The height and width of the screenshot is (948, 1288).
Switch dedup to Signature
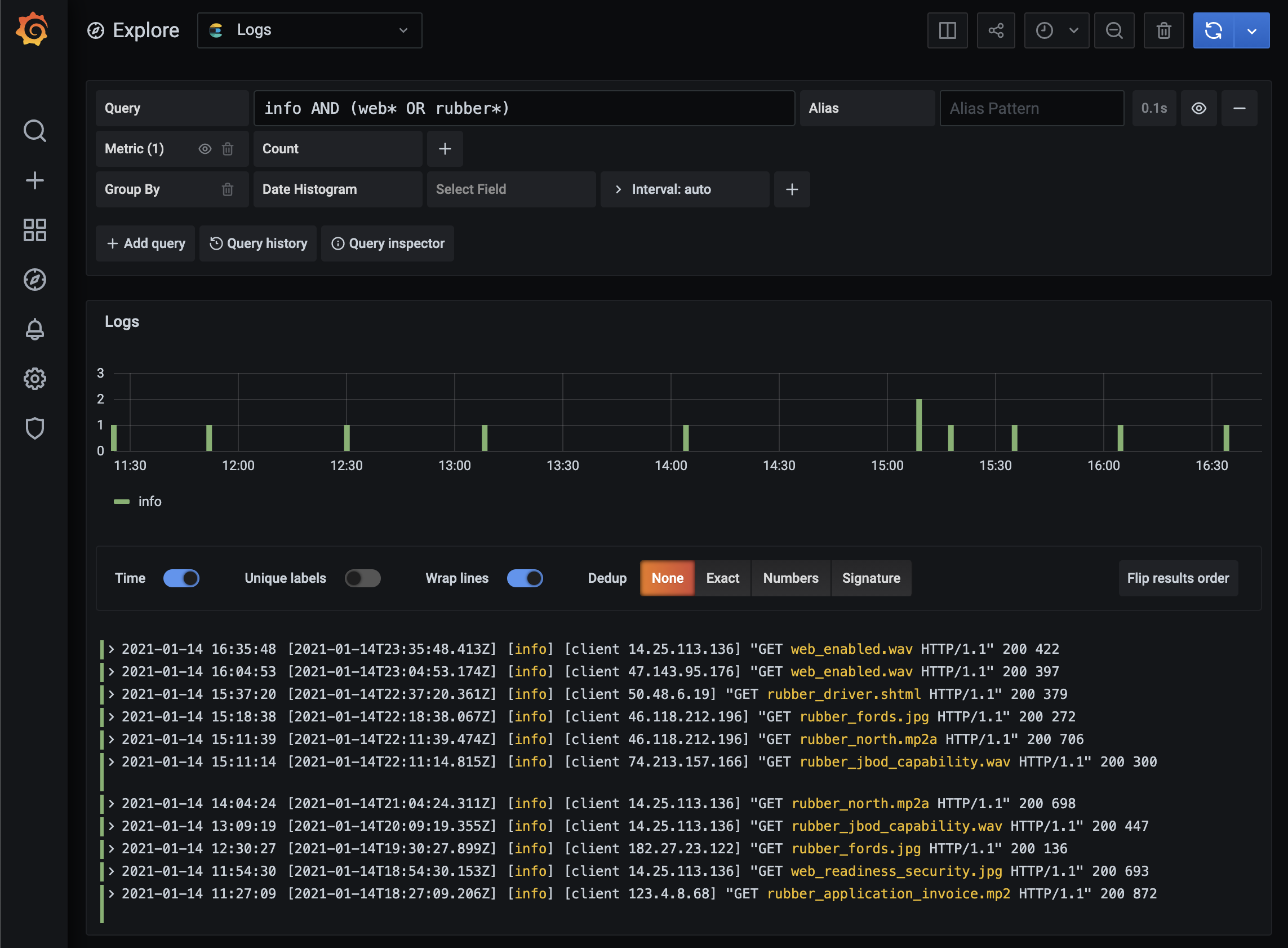[871, 578]
